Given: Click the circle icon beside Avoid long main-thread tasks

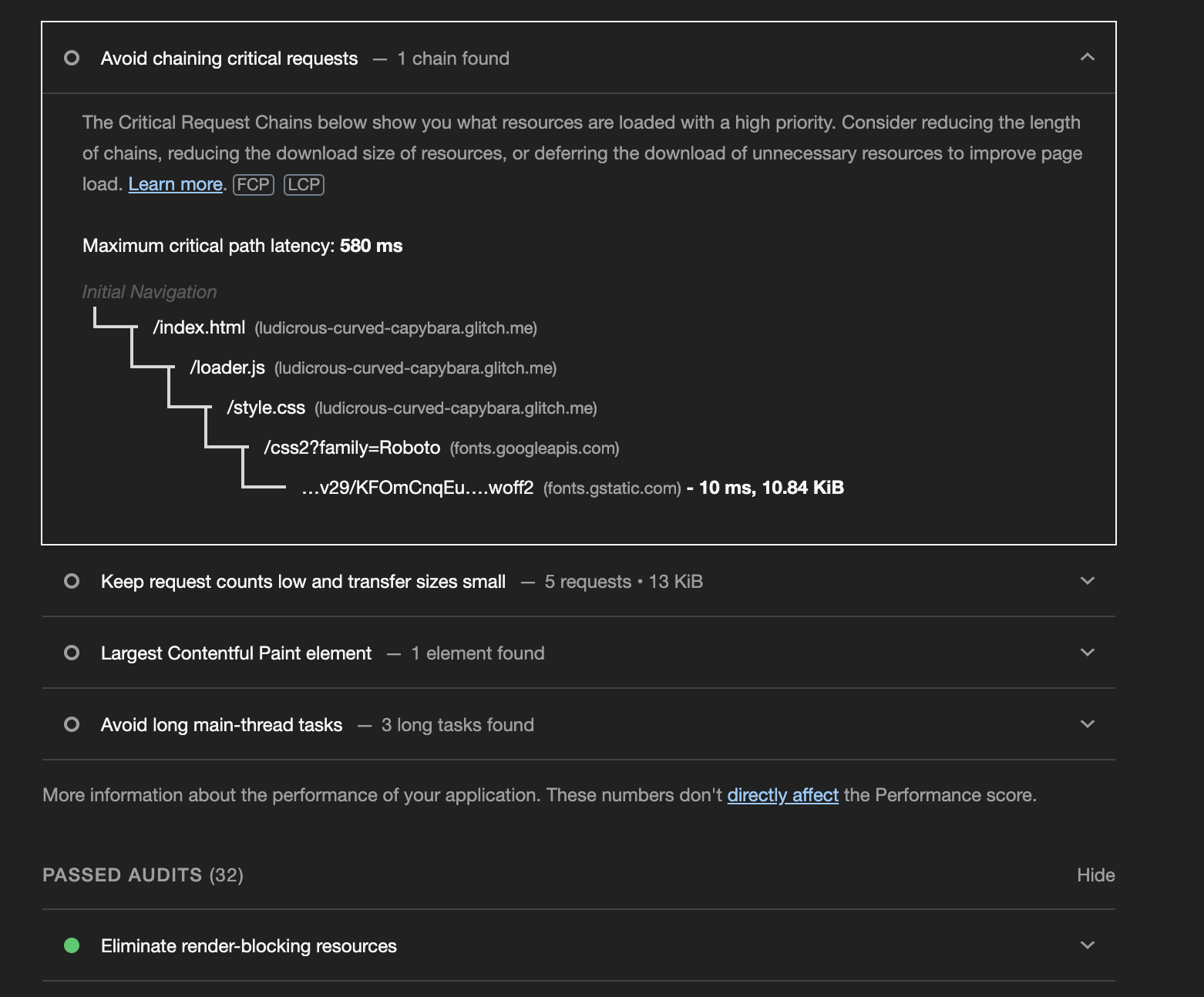Looking at the screenshot, I should tap(72, 724).
